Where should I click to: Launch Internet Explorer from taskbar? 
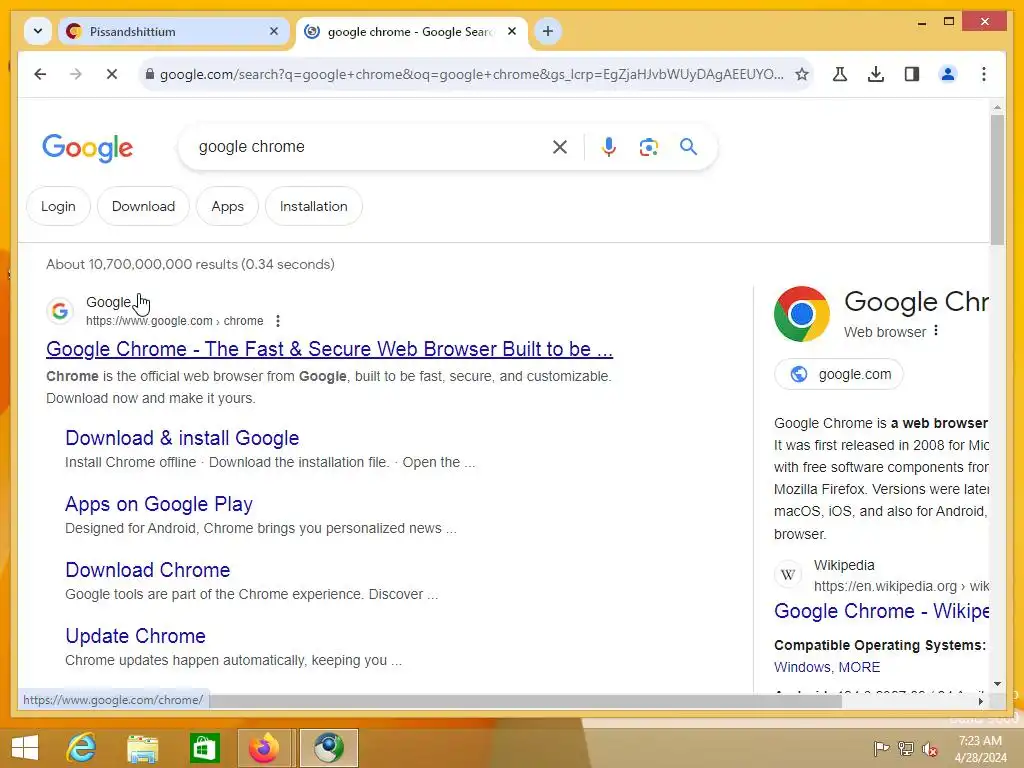pos(82,748)
